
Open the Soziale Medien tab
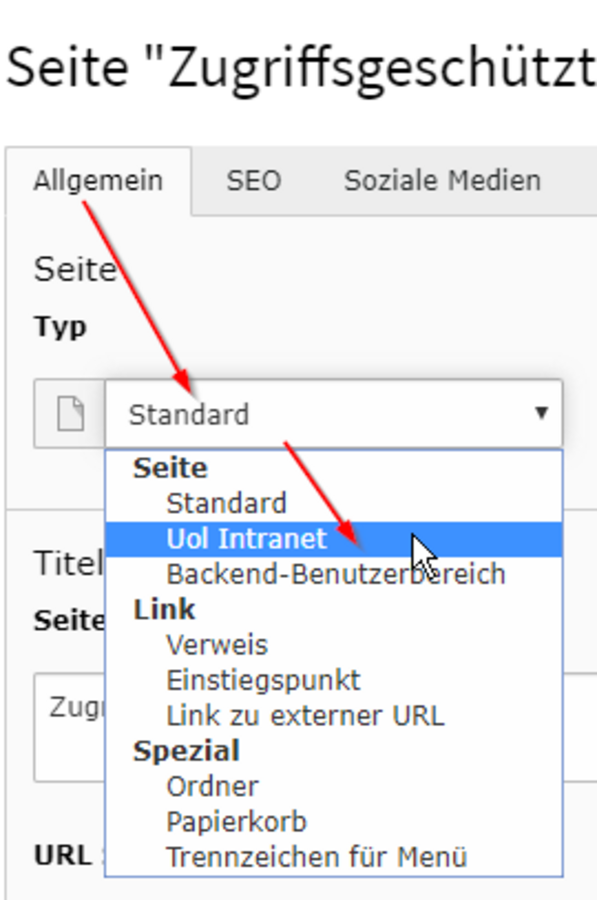(443, 181)
